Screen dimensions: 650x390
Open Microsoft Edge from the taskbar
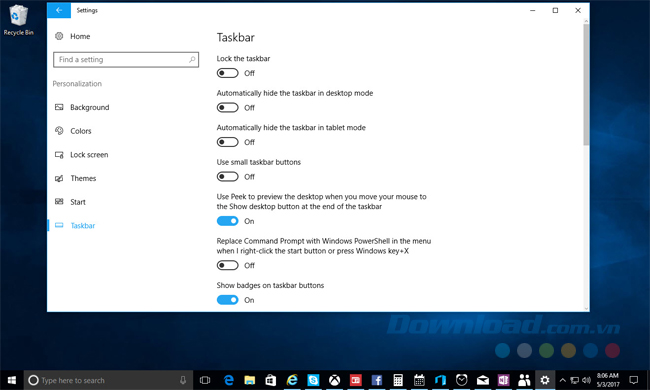228,380
